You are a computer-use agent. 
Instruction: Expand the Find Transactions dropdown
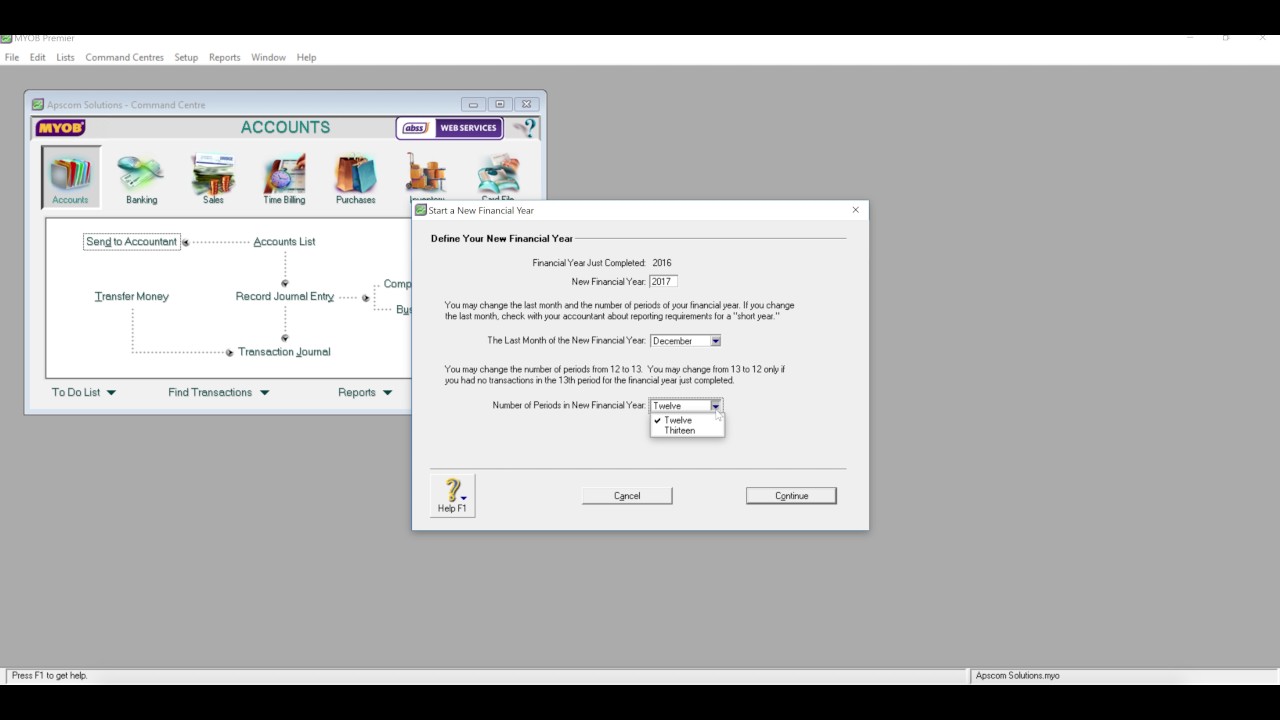219,392
